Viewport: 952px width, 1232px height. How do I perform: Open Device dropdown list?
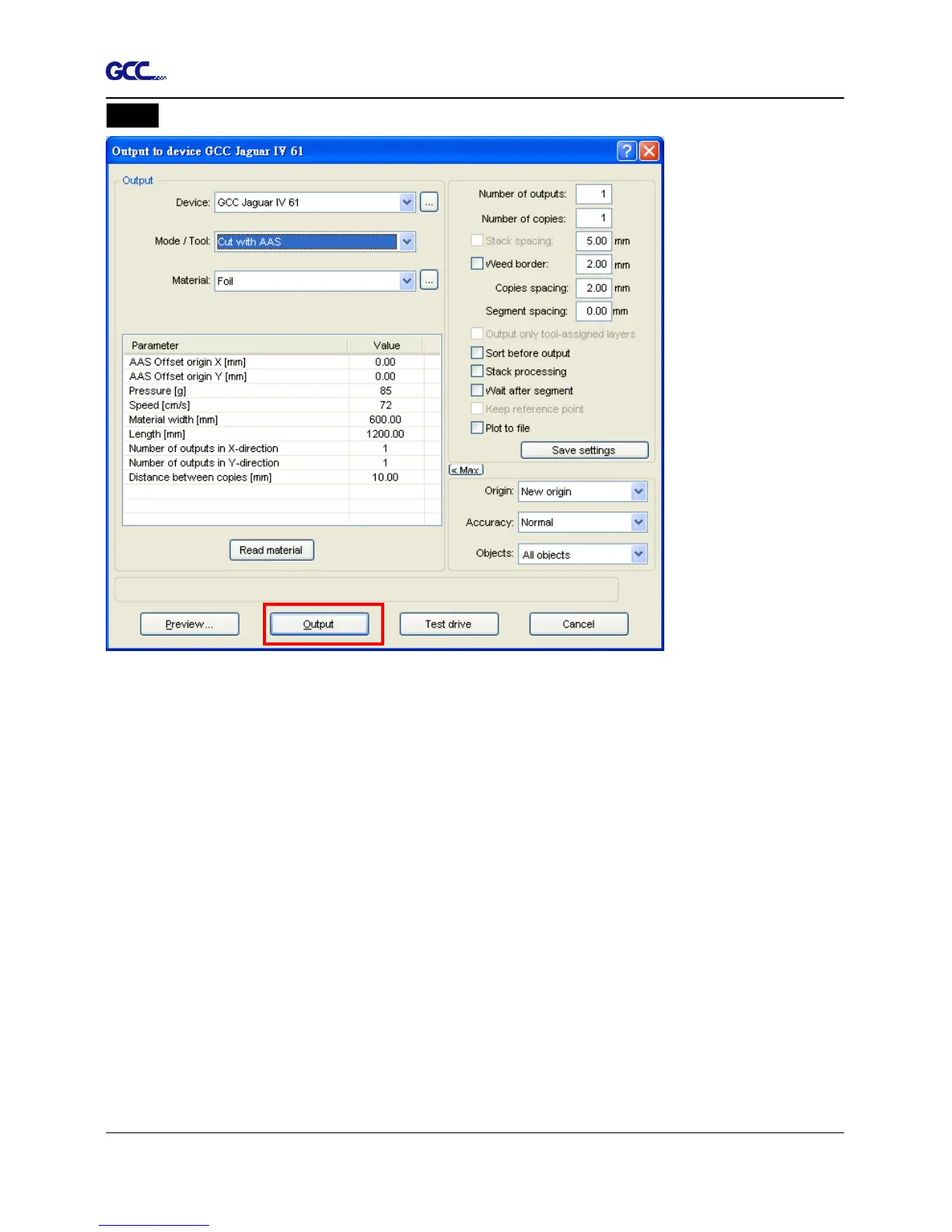tap(407, 202)
